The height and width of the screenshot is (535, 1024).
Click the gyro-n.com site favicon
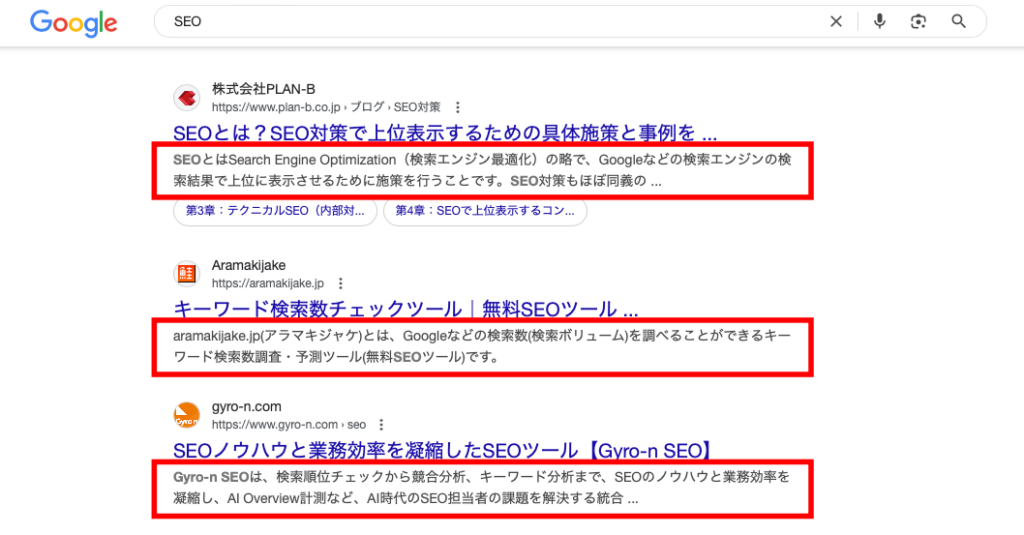click(x=187, y=415)
